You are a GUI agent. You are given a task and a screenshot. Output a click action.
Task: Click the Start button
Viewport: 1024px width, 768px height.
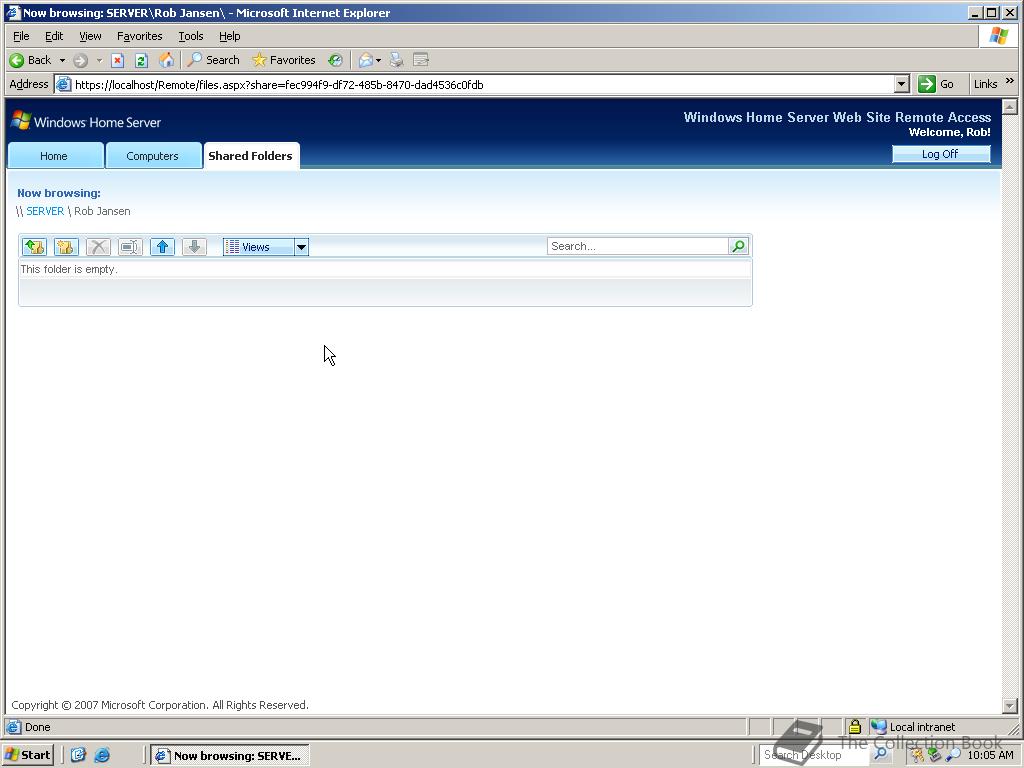coord(27,755)
